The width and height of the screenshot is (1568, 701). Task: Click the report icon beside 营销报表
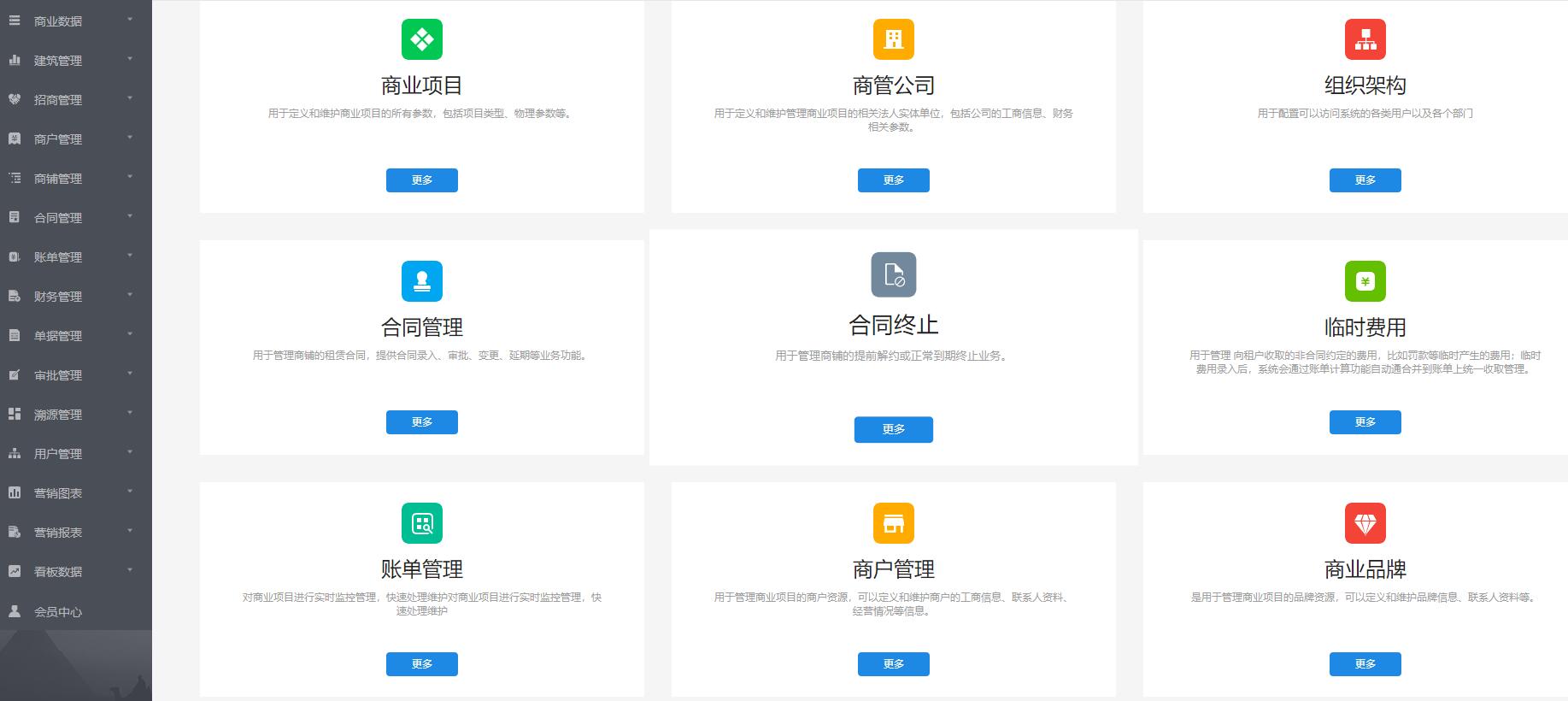click(x=15, y=532)
